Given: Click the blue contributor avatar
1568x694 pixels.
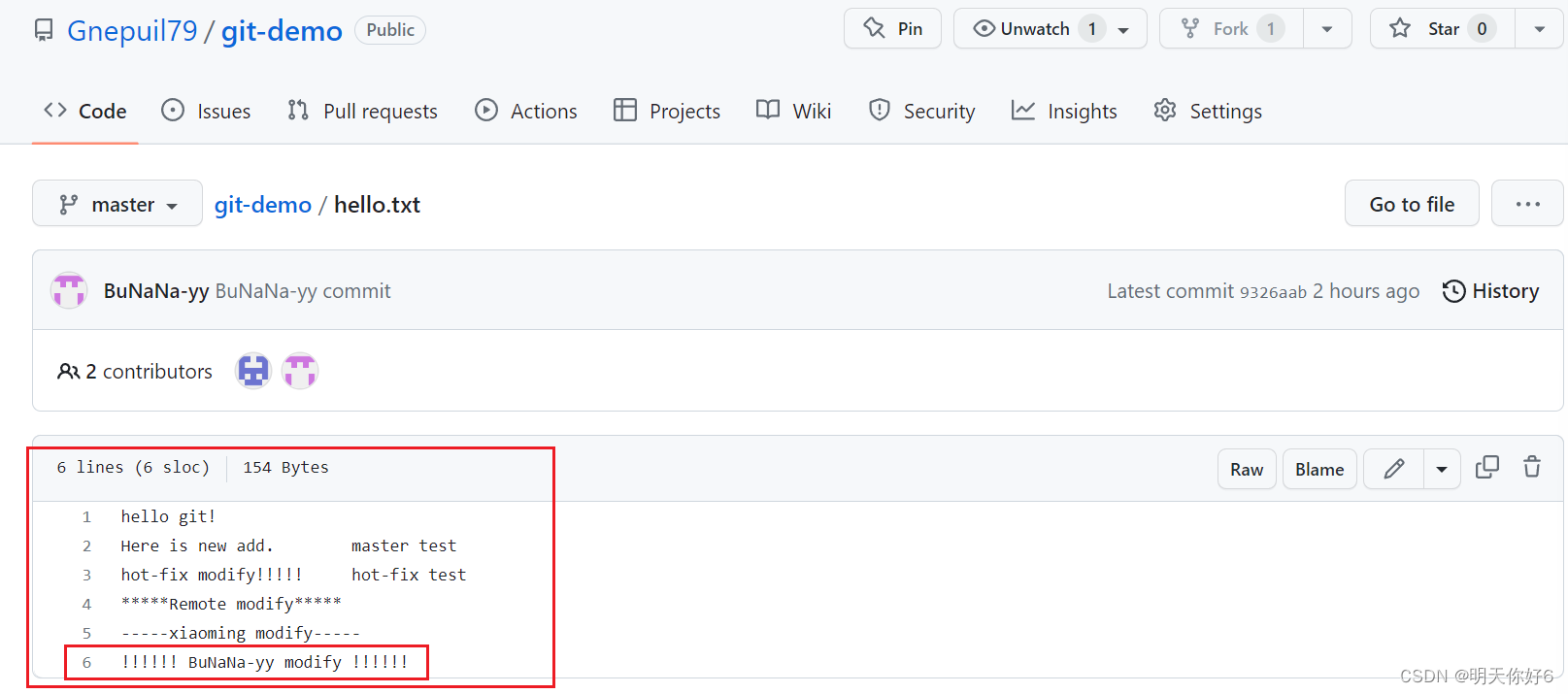Looking at the screenshot, I should tap(253, 371).
